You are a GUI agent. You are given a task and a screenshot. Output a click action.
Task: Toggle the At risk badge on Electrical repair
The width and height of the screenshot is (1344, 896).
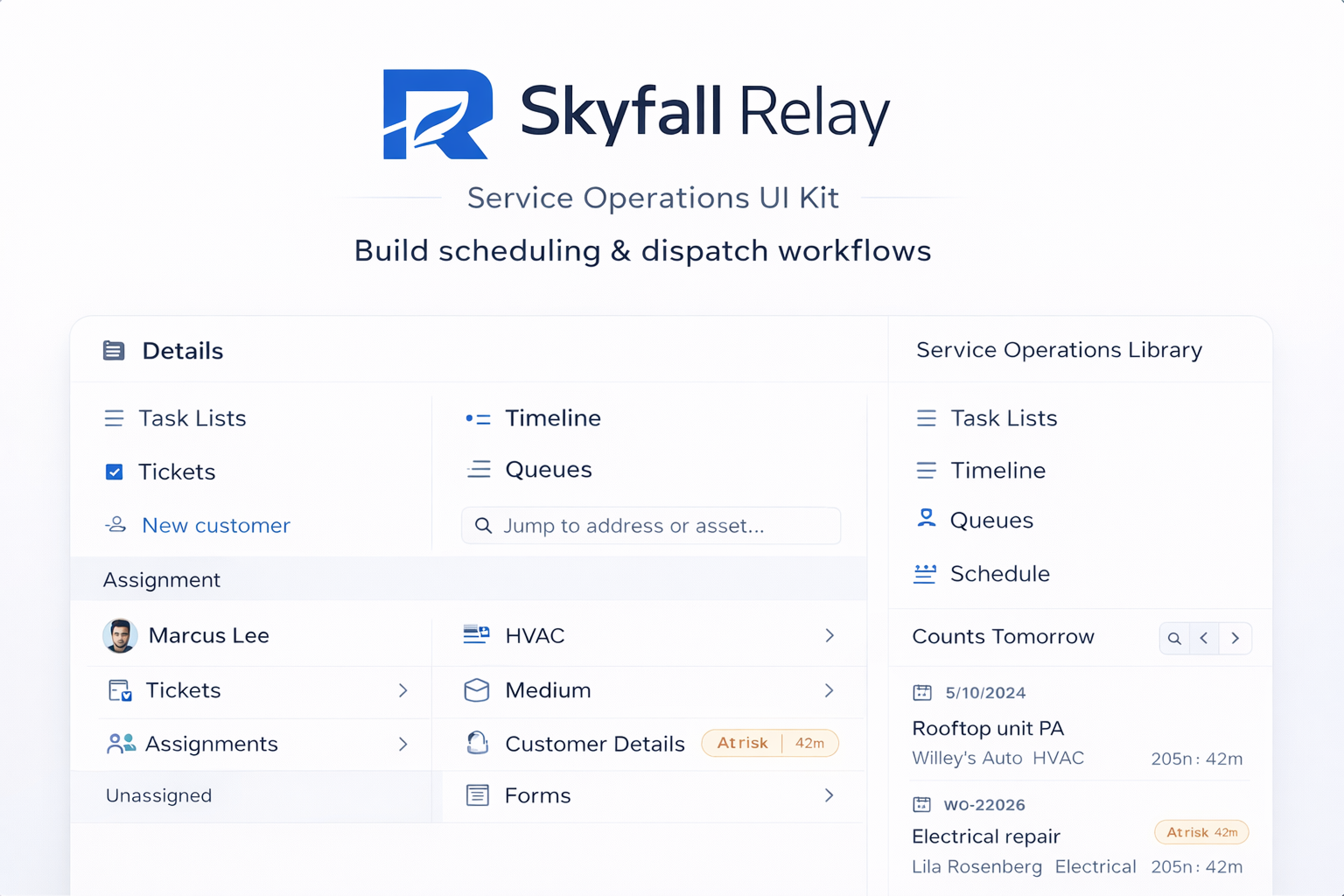click(x=1201, y=832)
